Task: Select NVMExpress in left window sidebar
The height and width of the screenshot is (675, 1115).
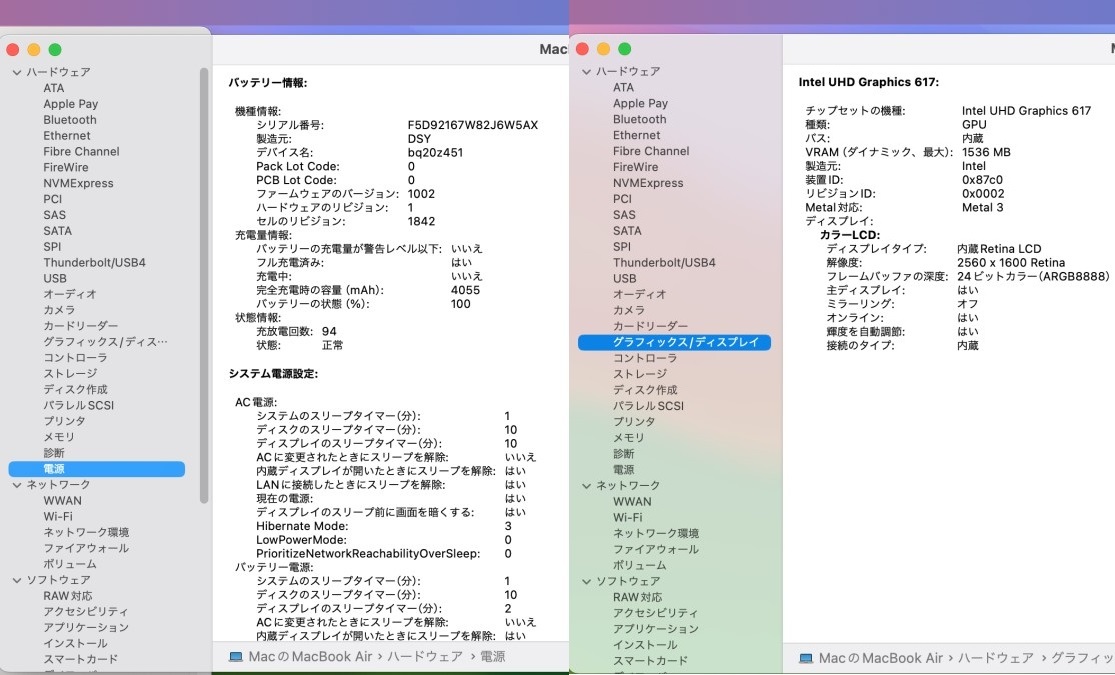Action: [78, 184]
